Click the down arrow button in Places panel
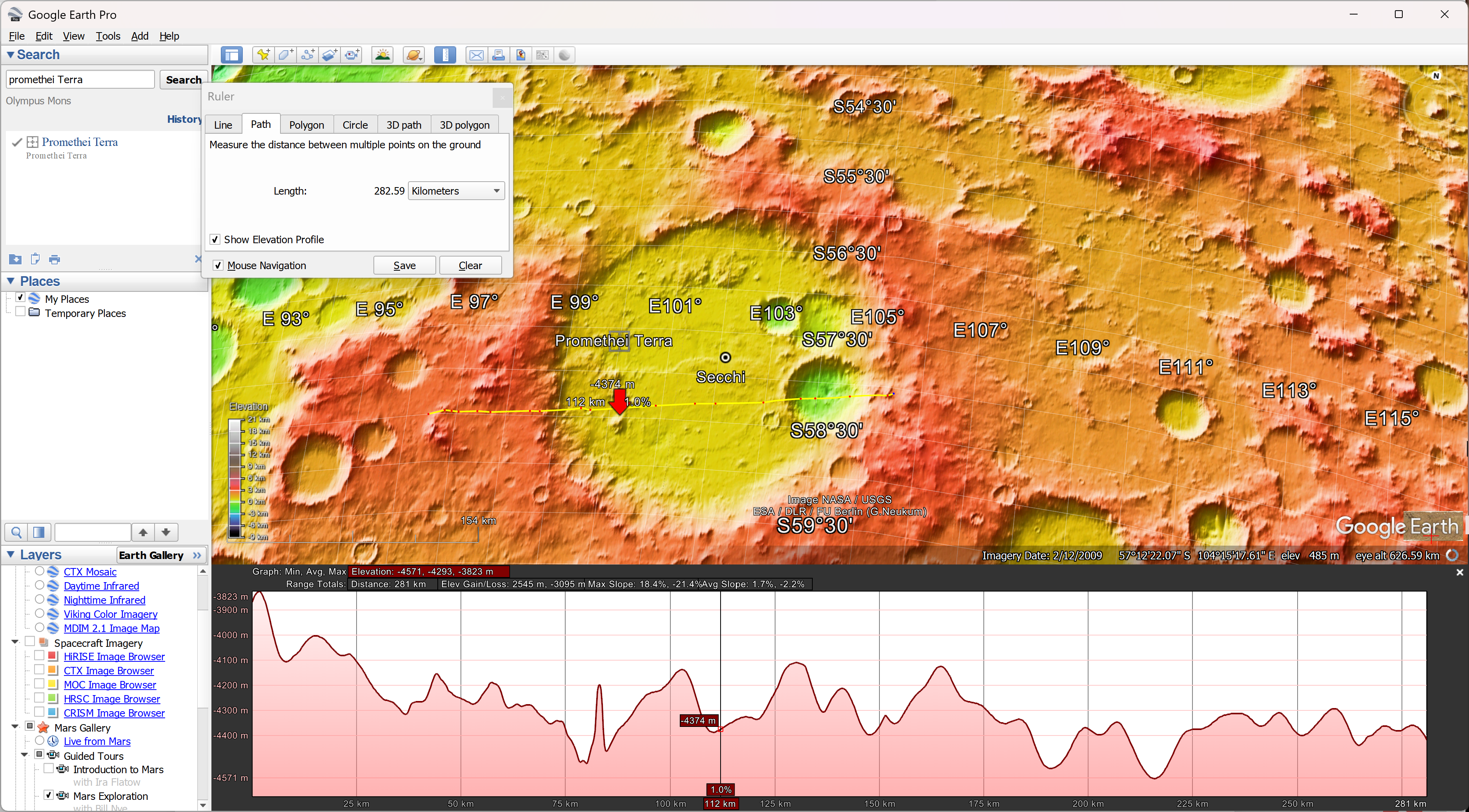 [x=166, y=532]
